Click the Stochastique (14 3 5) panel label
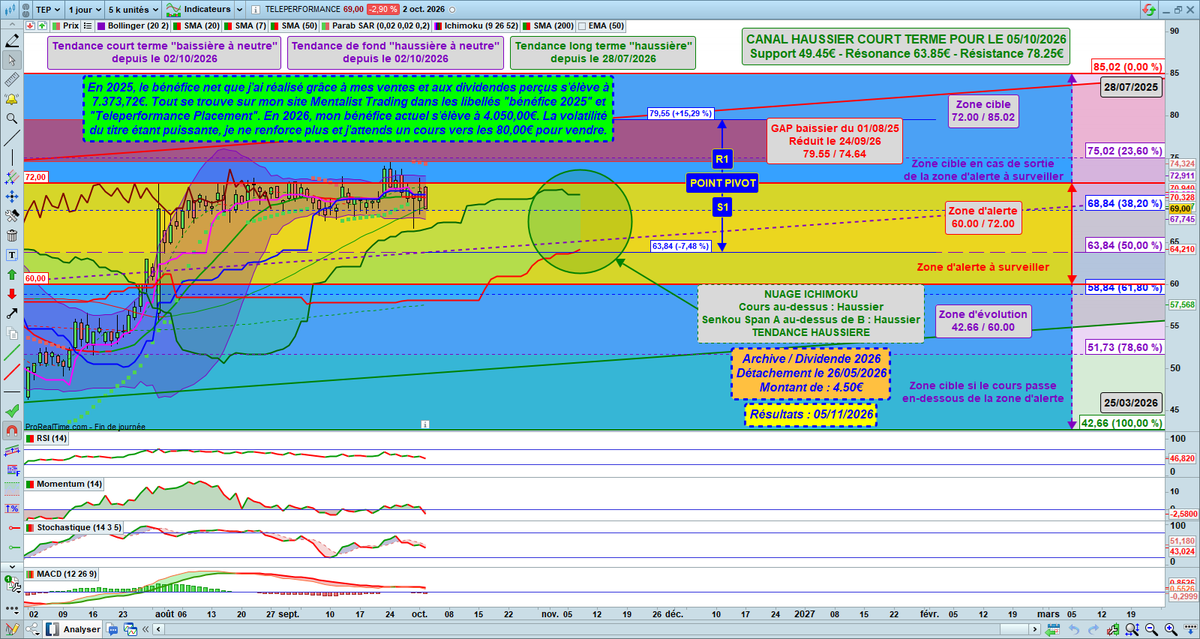The height and width of the screenshot is (639, 1200). click(x=79, y=528)
